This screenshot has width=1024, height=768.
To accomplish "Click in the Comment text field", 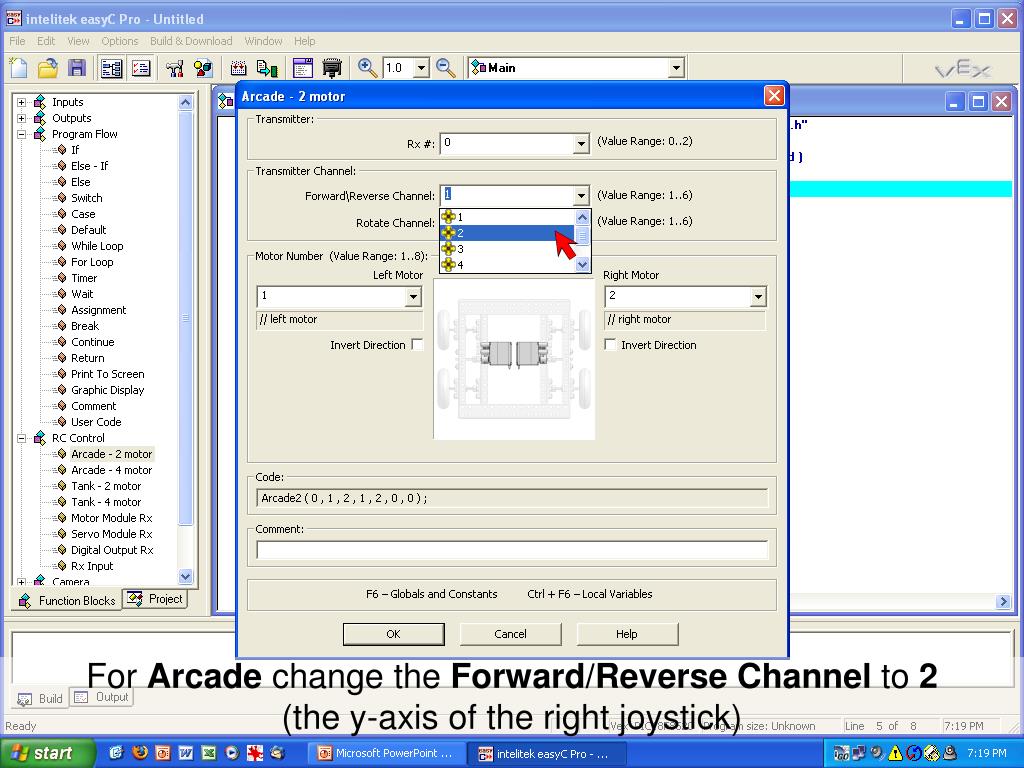I will pyautogui.click(x=513, y=550).
